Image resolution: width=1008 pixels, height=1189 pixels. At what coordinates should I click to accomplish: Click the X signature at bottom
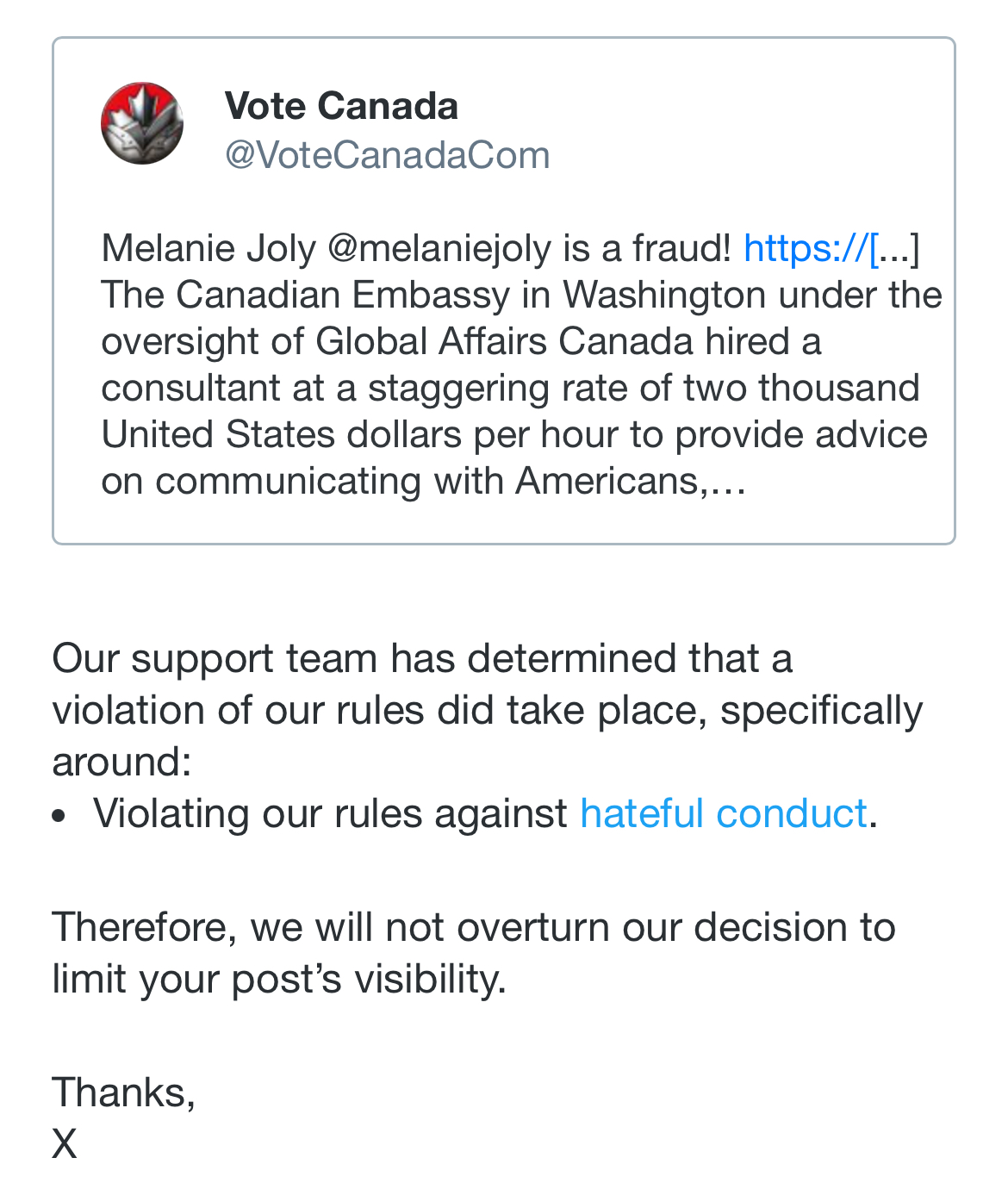click(65, 1145)
